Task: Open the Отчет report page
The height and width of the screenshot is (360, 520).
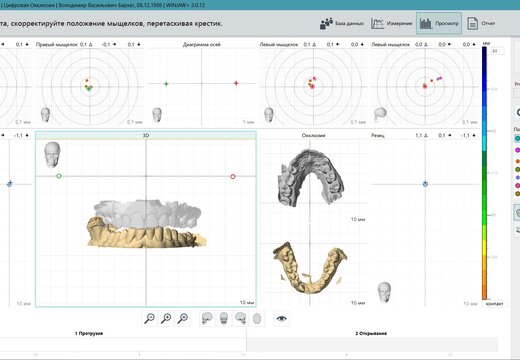Action: click(x=481, y=23)
